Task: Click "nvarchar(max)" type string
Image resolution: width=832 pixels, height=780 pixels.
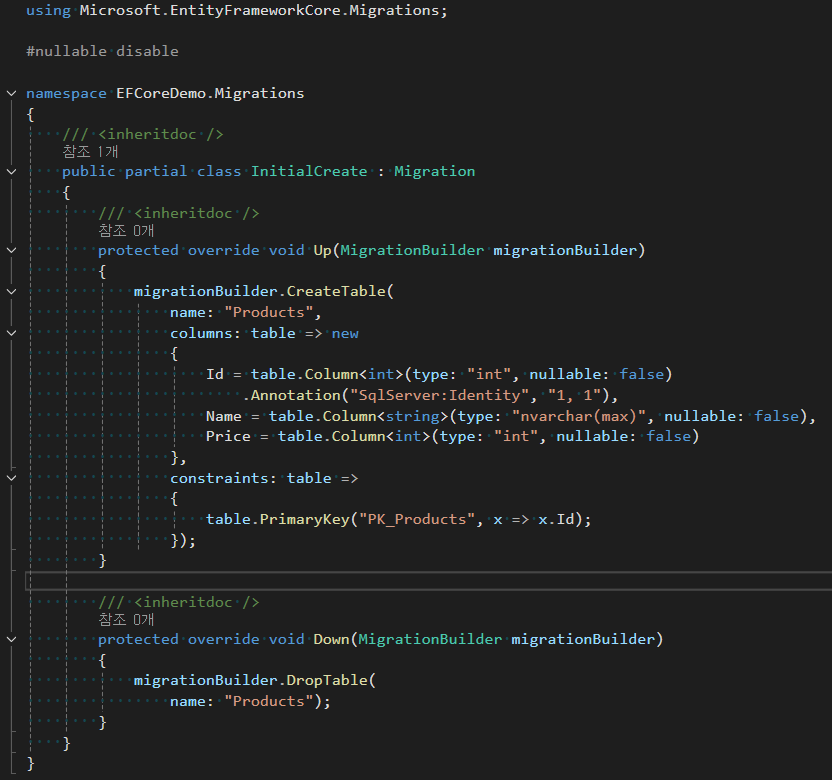Action: tap(578, 416)
